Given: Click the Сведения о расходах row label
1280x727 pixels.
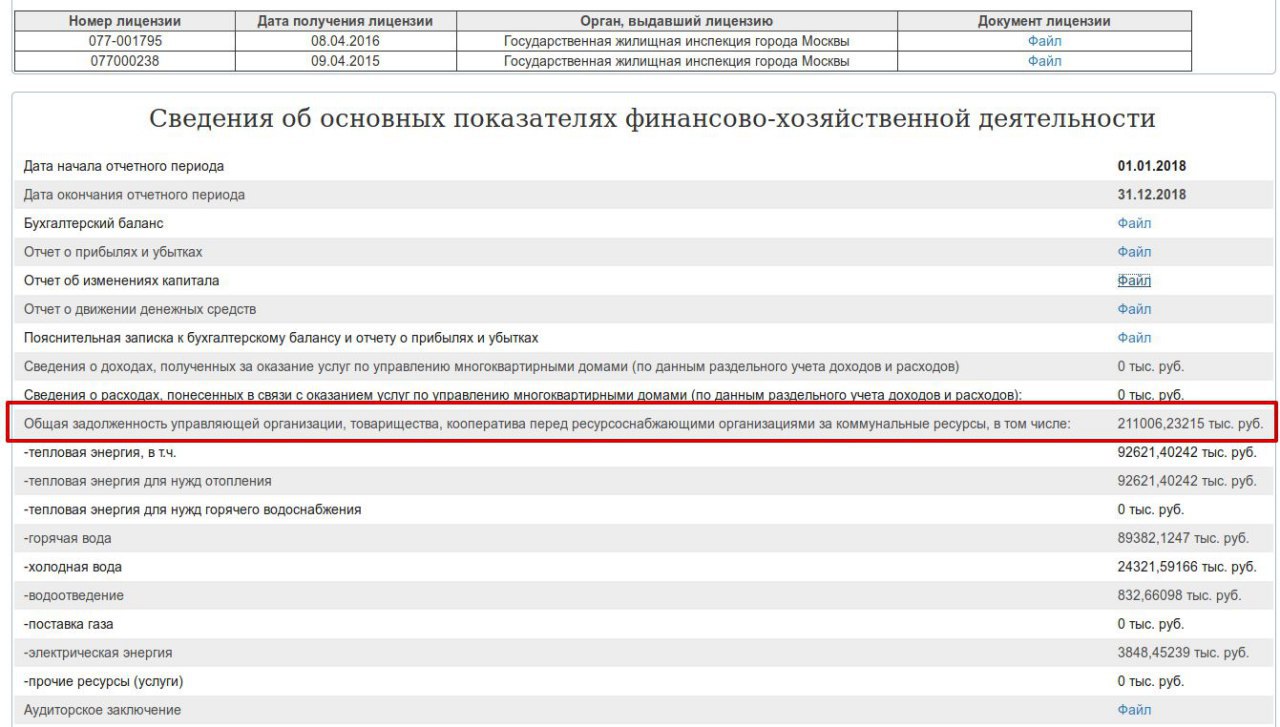Looking at the screenshot, I should (523, 394).
